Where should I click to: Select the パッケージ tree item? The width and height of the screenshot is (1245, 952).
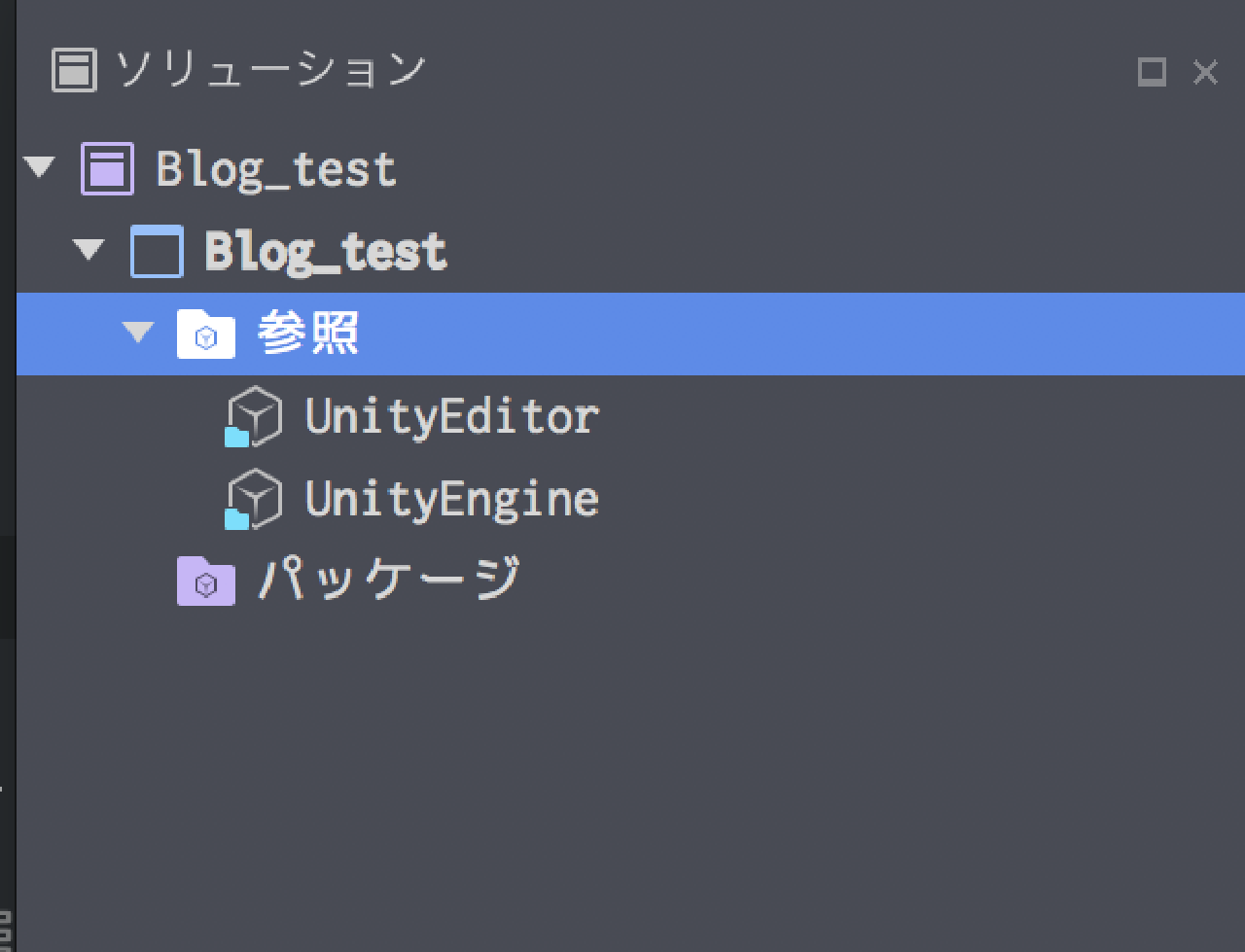389,580
